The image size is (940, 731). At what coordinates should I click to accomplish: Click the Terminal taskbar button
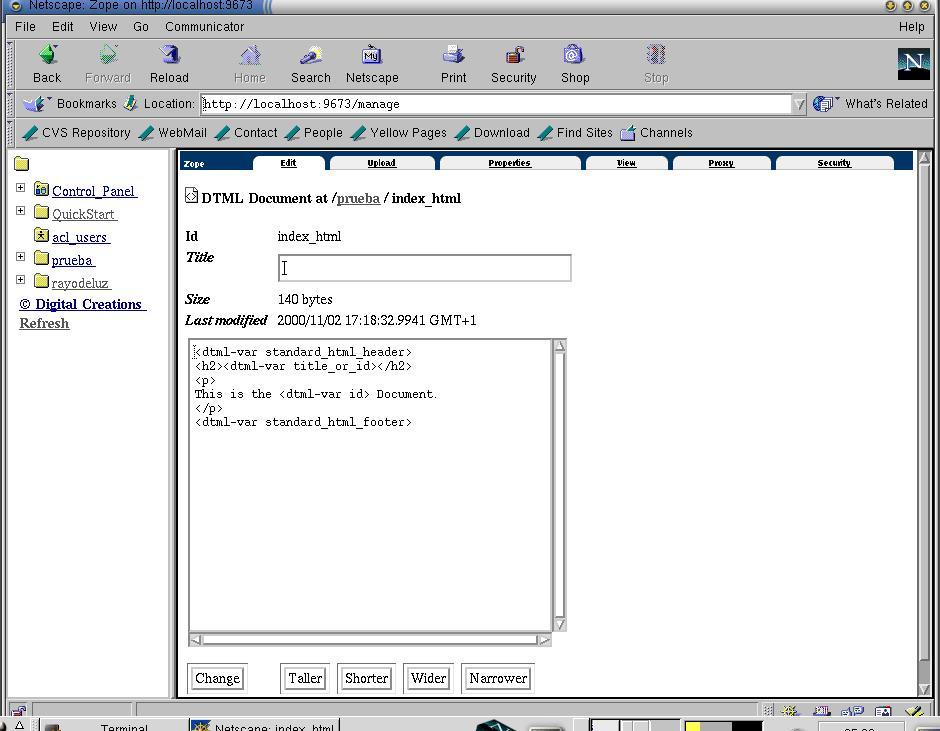114,725
